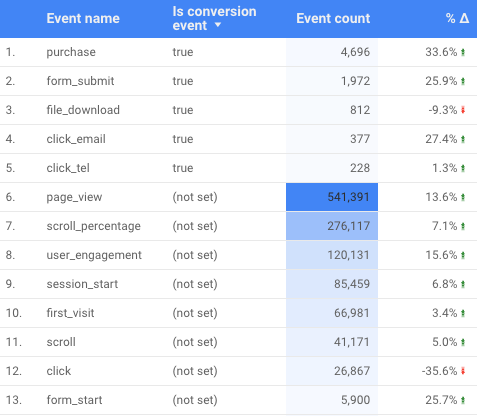Select the session_start table row
The width and height of the screenshot is (477, 416).
click(x=238, y=284)
